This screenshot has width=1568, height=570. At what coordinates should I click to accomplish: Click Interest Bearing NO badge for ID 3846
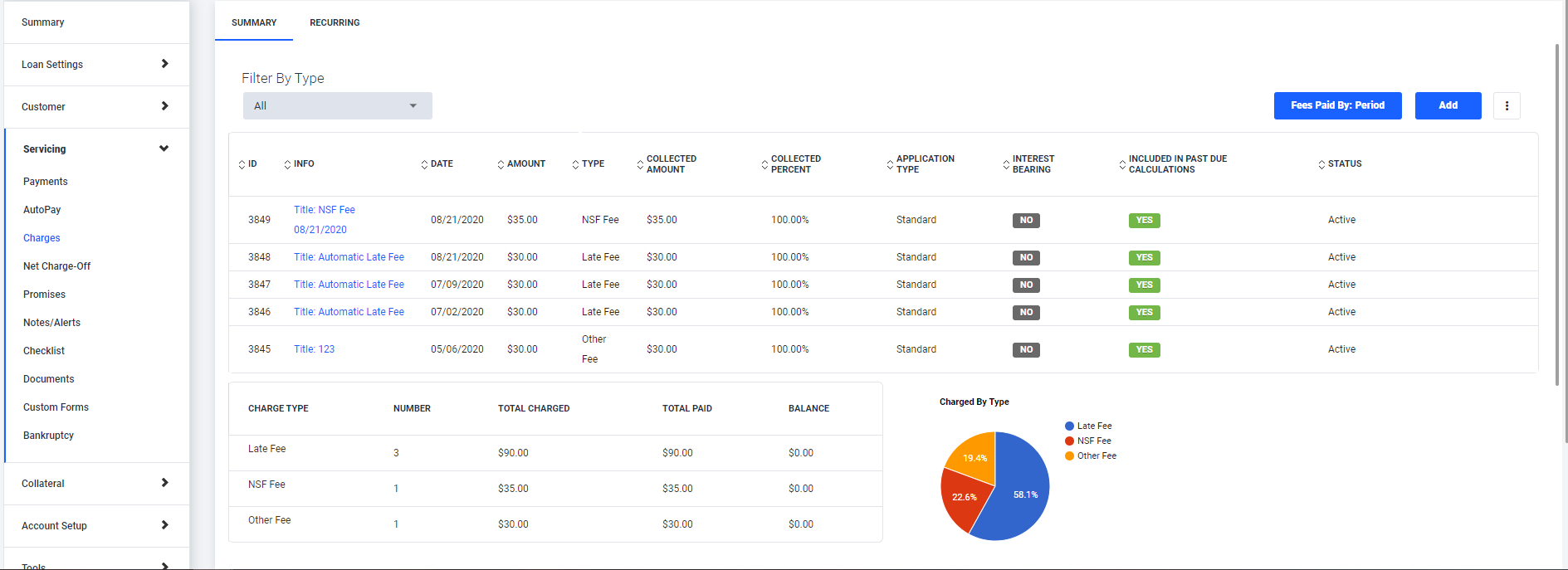coord(1026,313)
